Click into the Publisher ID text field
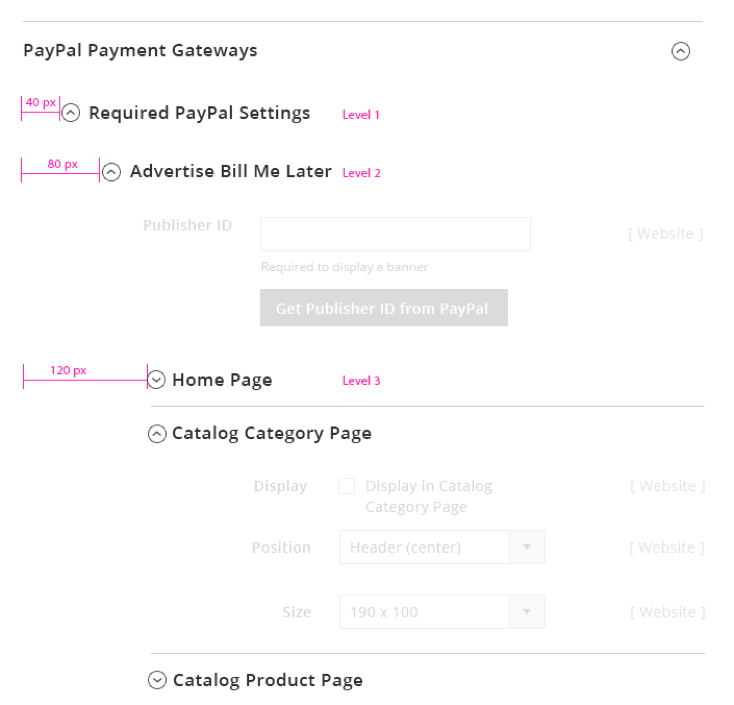This screenshot has height=705, width=734. click(x=395, y=234)
